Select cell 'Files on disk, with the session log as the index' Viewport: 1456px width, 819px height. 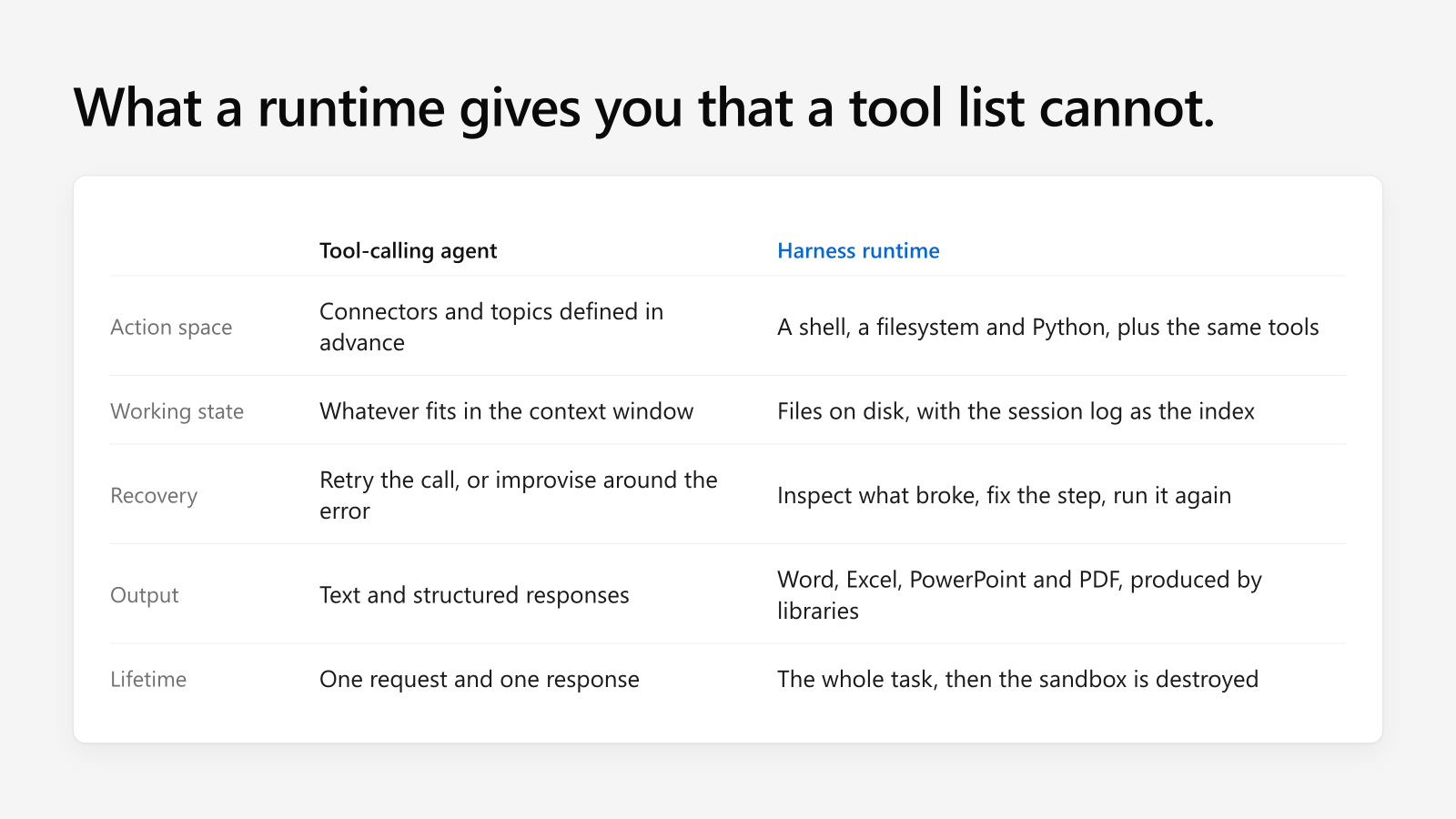click(x=1016, y=411)
